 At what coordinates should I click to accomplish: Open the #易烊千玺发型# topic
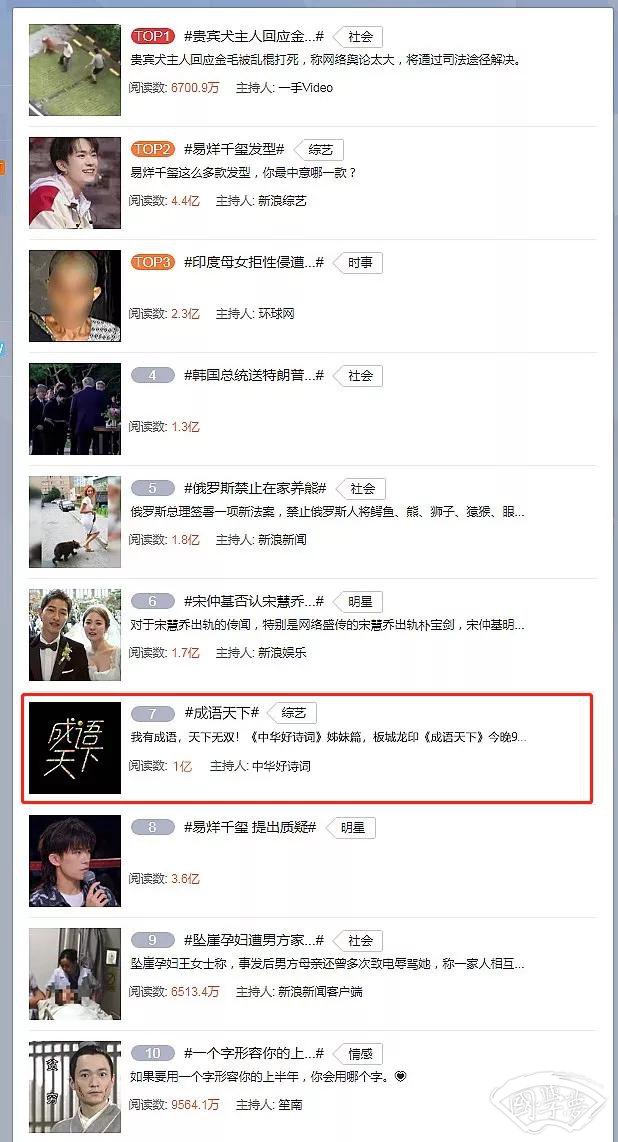[x=234, y=149]
